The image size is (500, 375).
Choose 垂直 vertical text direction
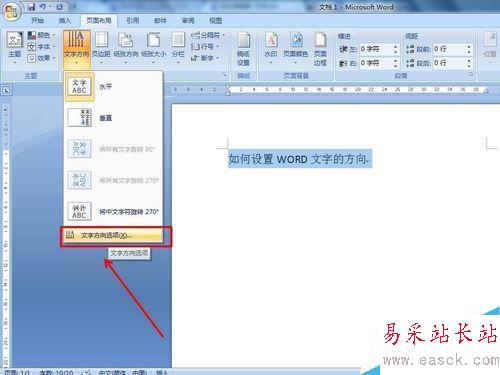tap(113, 118)
